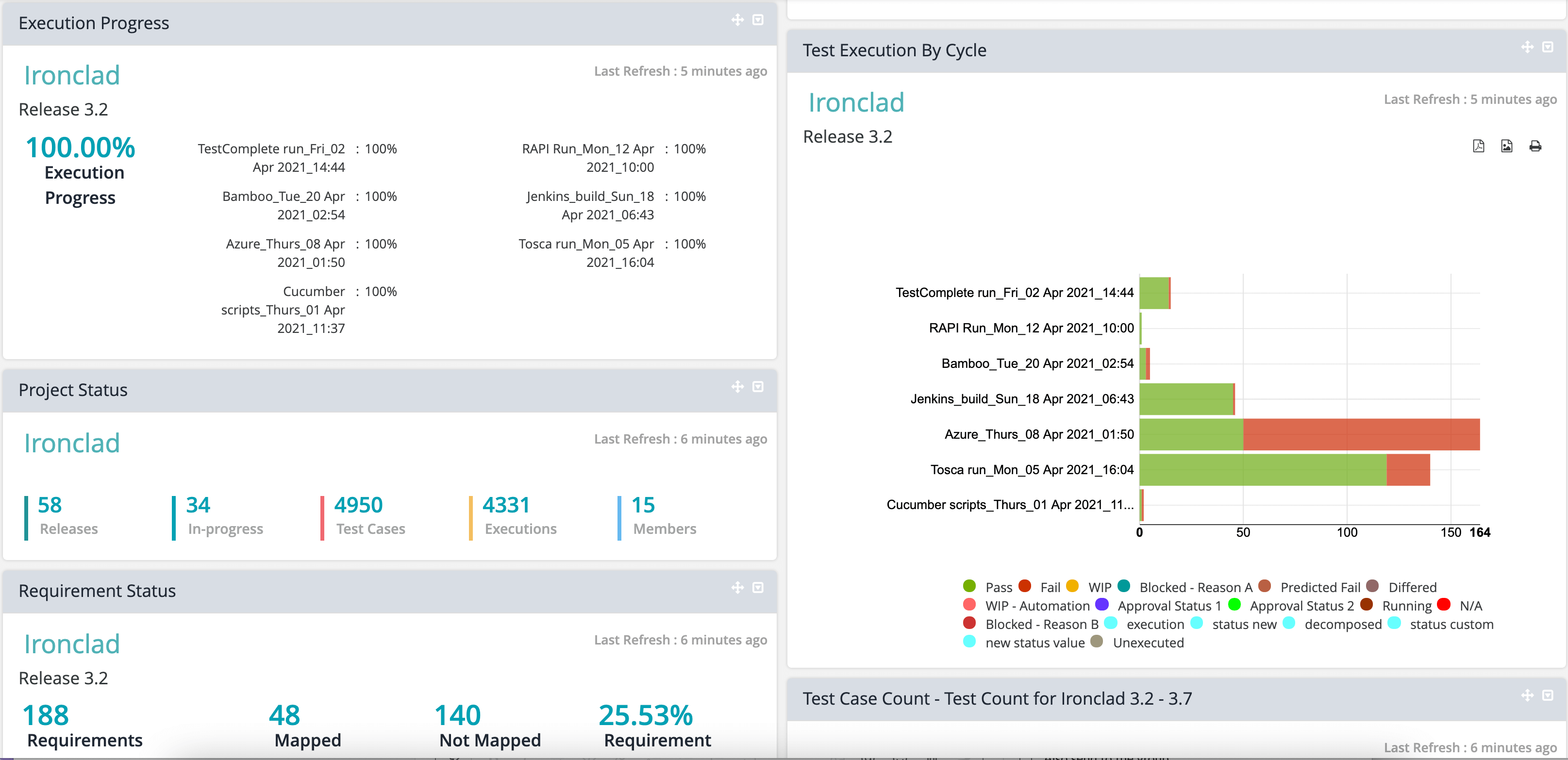Toggle Running legend item
This screenshot has width=1568, height=760.
pos(1396,606)
